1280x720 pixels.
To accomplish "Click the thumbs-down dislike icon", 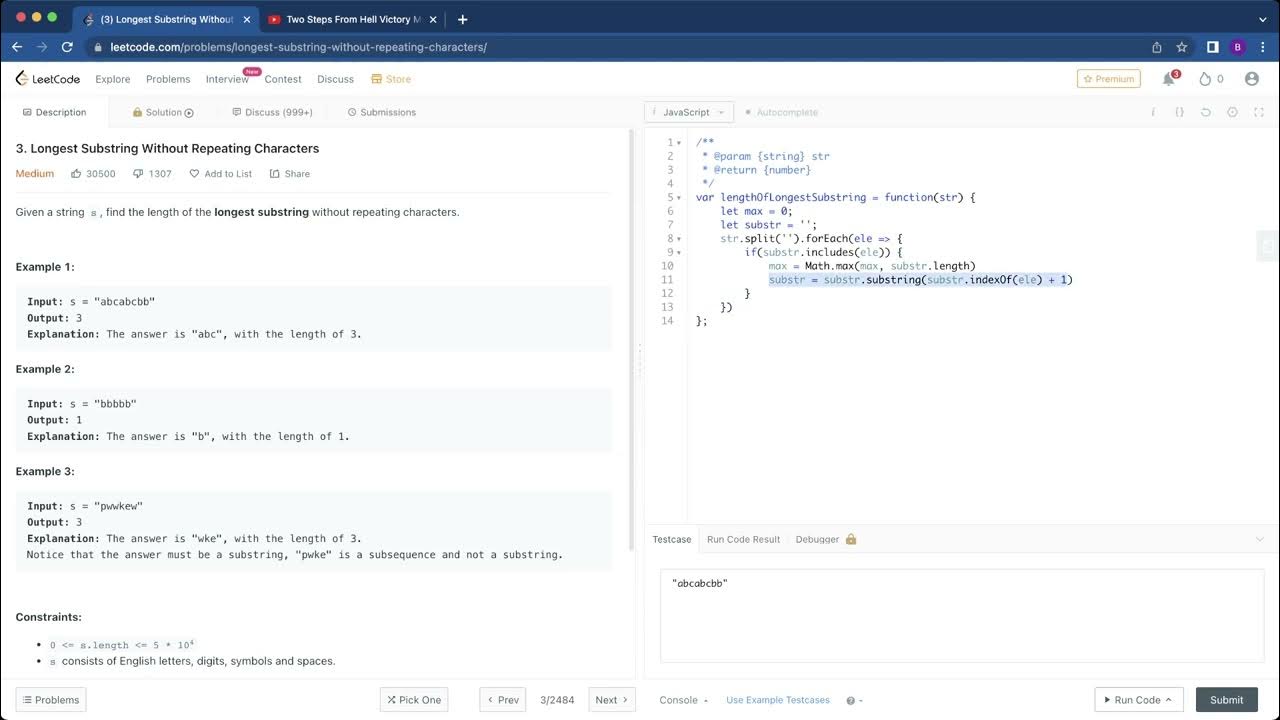I will pyautogui.click(x=138, y=174).
